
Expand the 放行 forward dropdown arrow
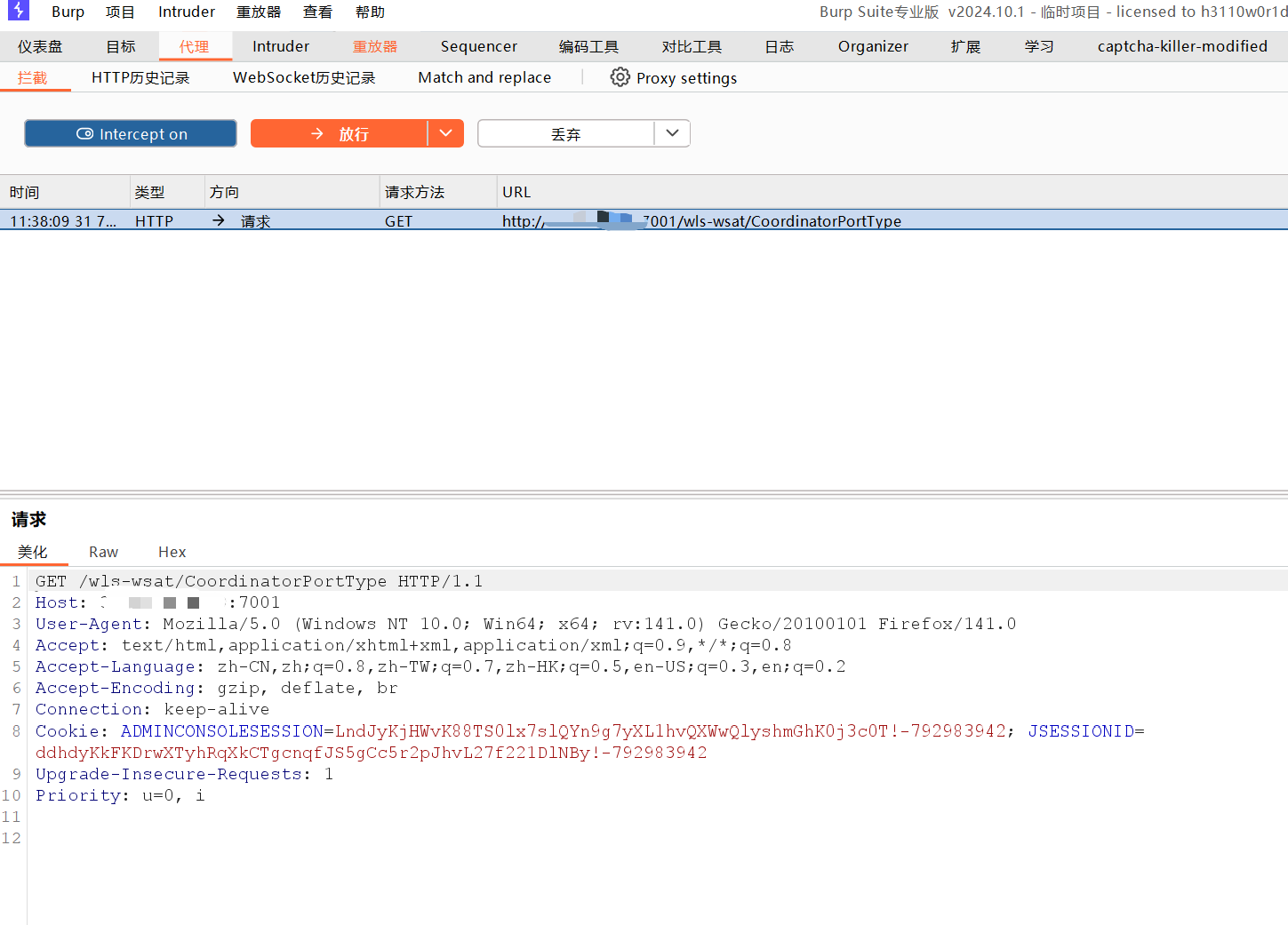446,133
